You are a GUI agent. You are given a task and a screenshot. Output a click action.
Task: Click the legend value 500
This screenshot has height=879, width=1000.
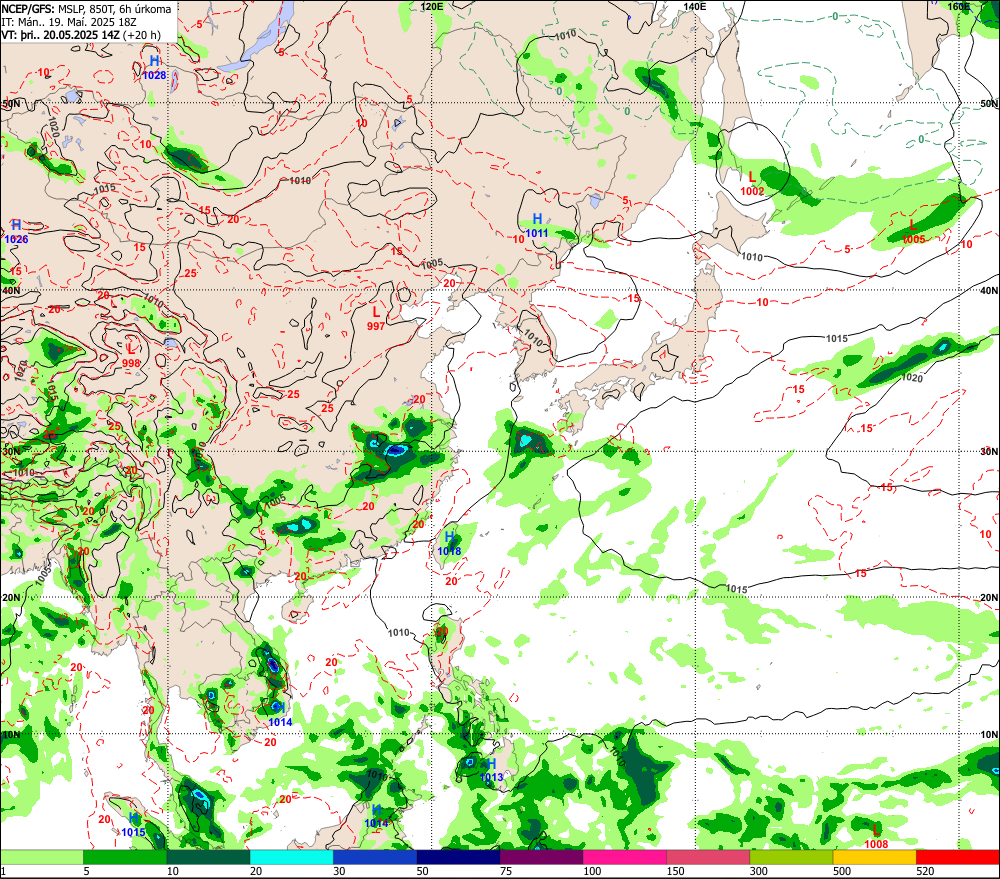click(x=842, y=871)
